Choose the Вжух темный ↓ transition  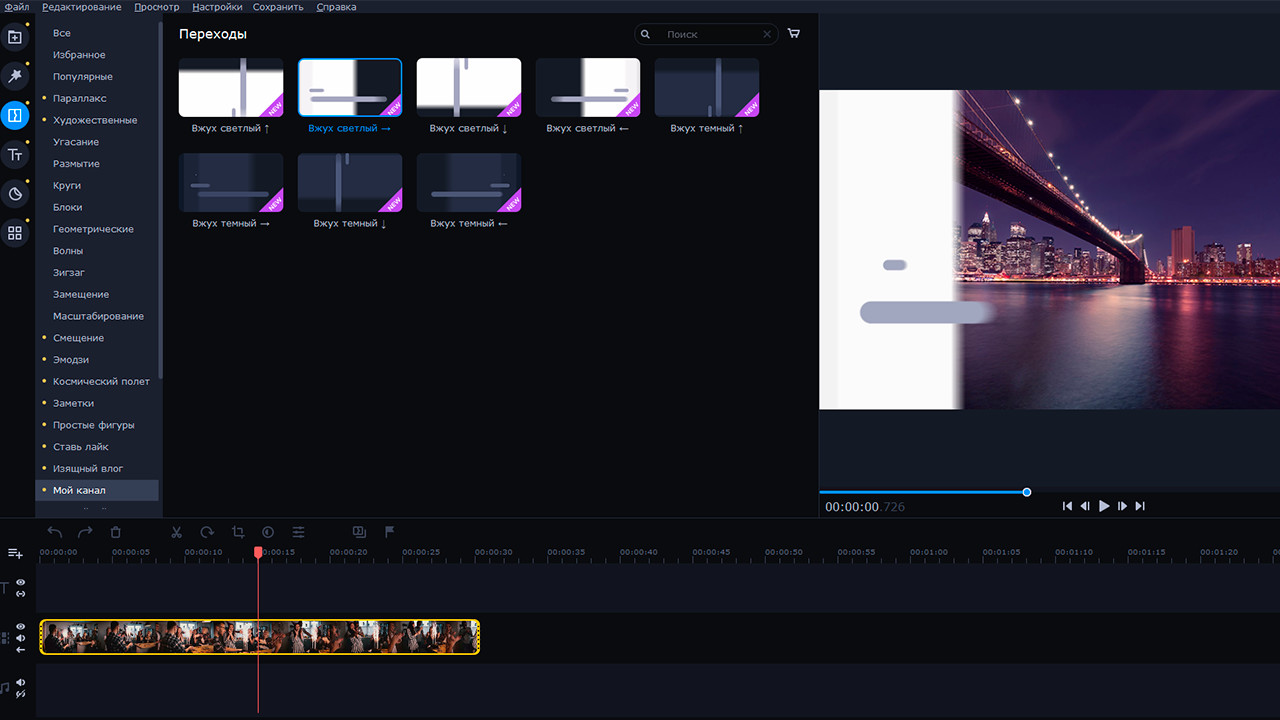[x=349, y=182]
